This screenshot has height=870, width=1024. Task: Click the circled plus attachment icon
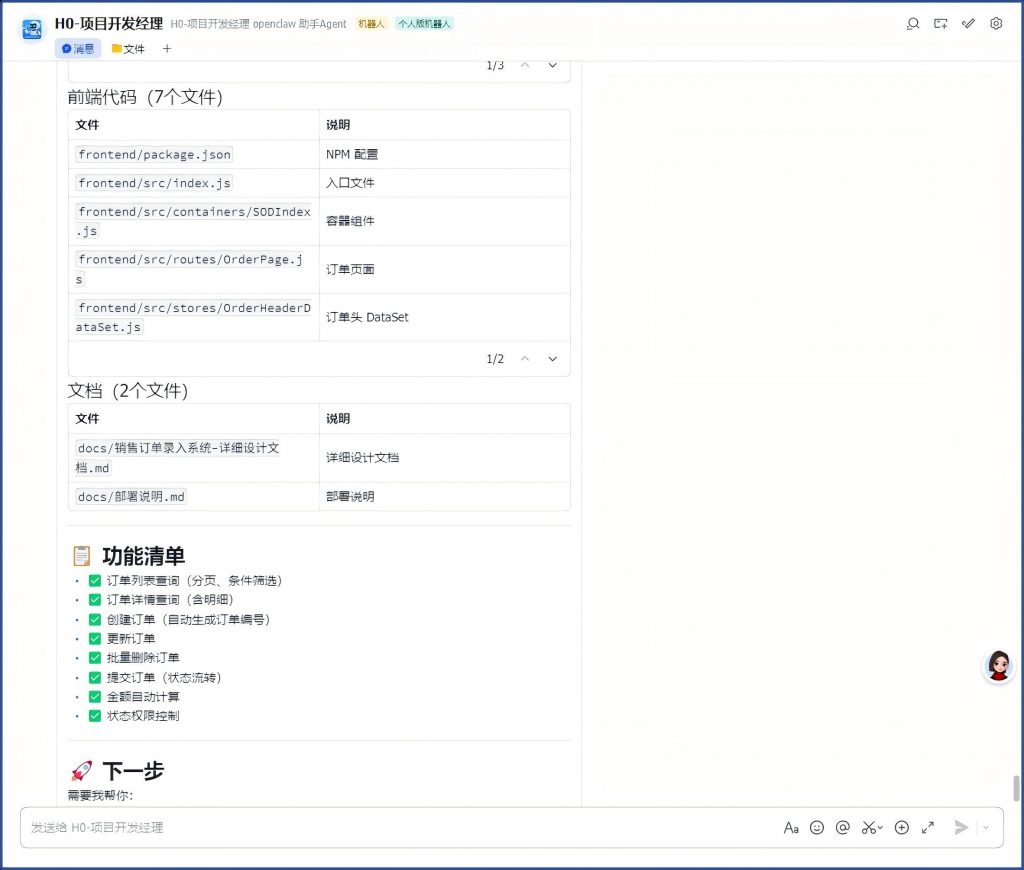[x=902, y=828]
